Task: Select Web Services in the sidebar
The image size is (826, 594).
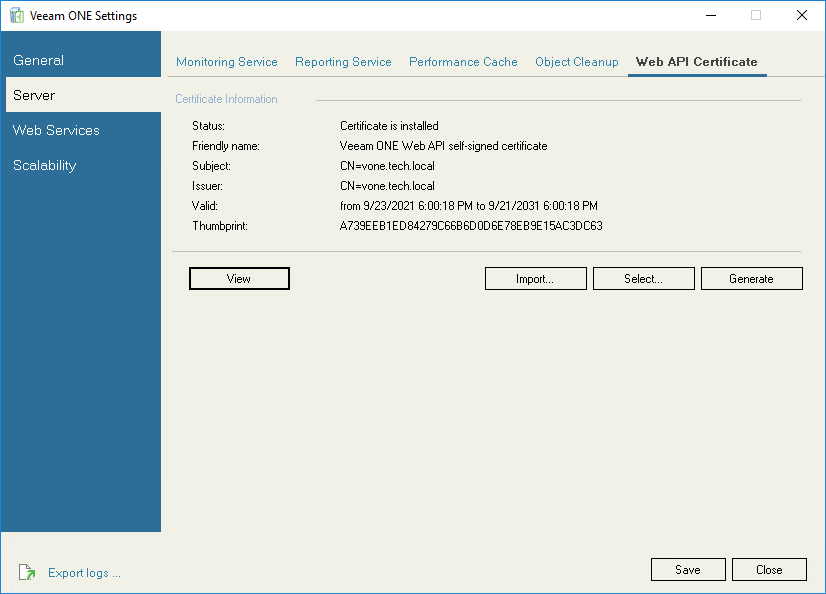Action: 55,130
